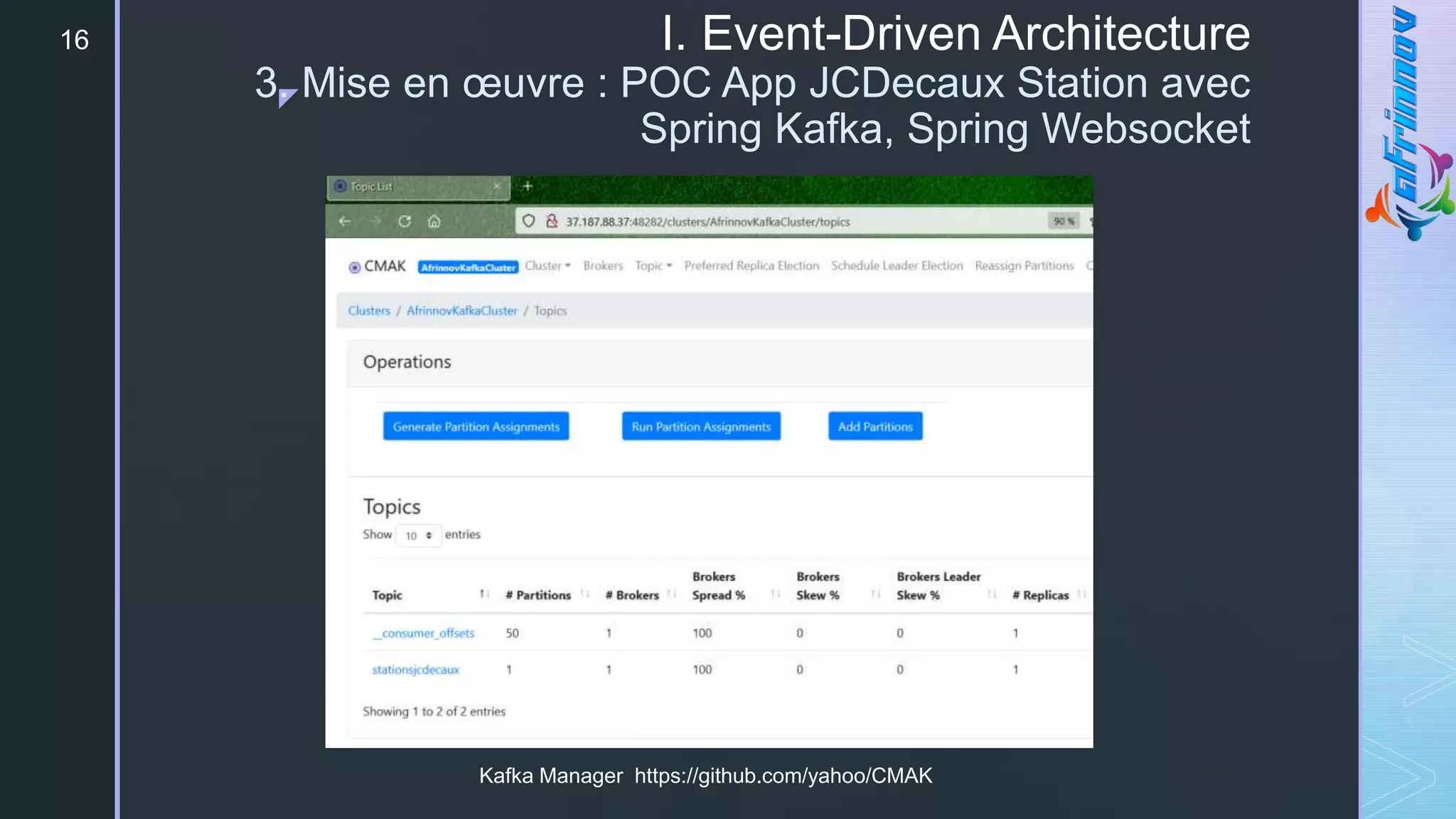Viewport: 1456px width, 819px height.
Task: Sort by Topic column arrows
Action: (x=484, y=594)
